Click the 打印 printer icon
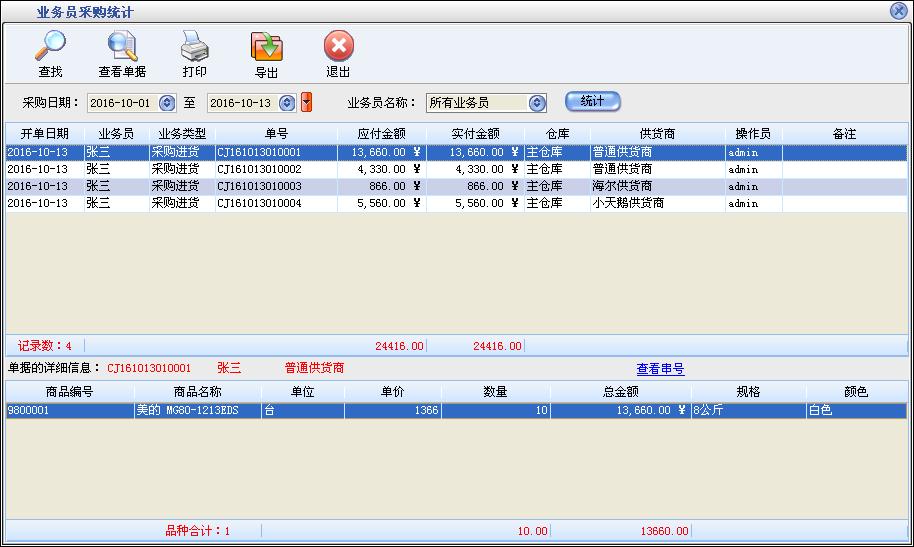The image size is (914, 547). coord(194,47)
